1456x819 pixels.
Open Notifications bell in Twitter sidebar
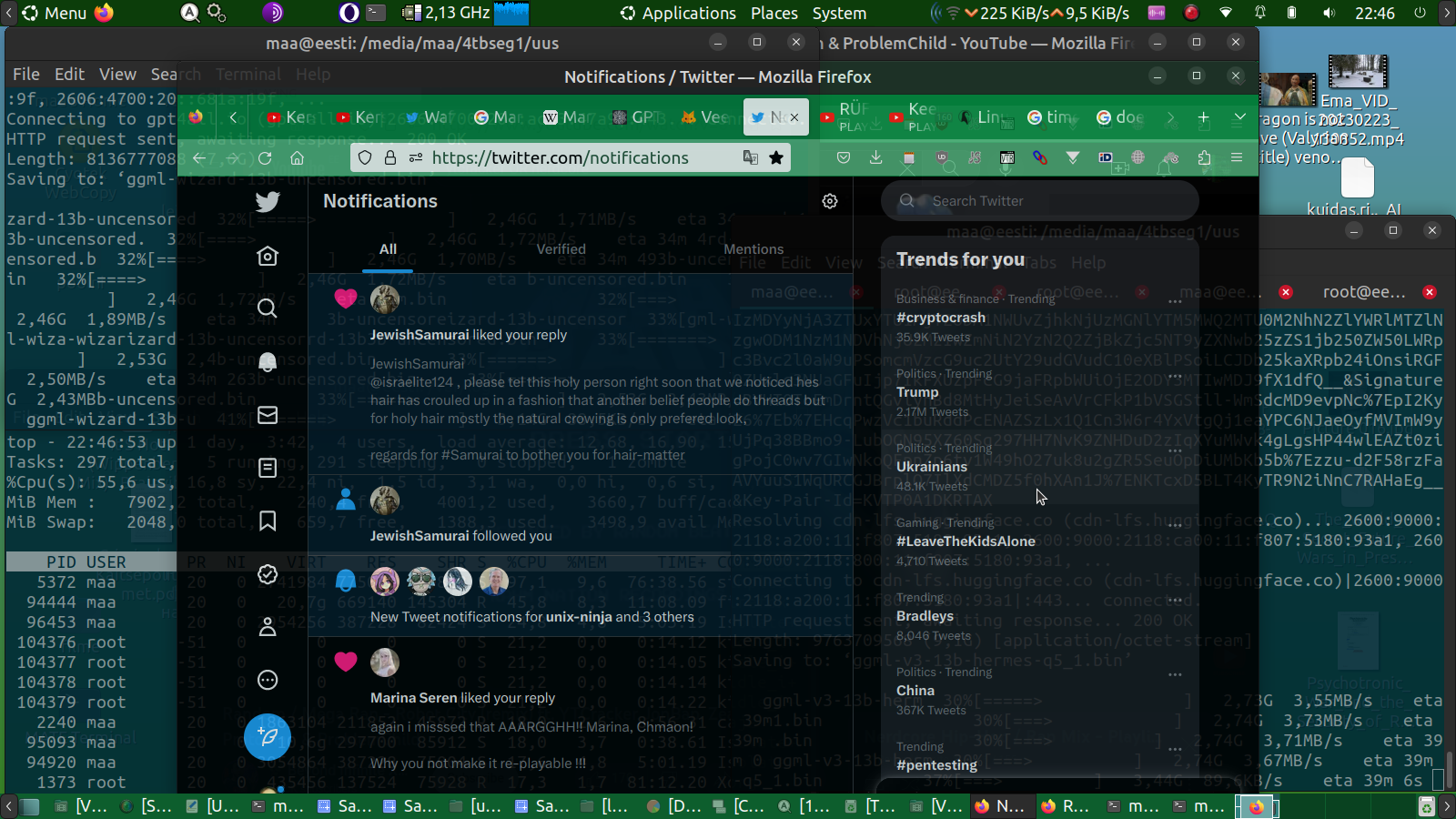coord(268,362)
